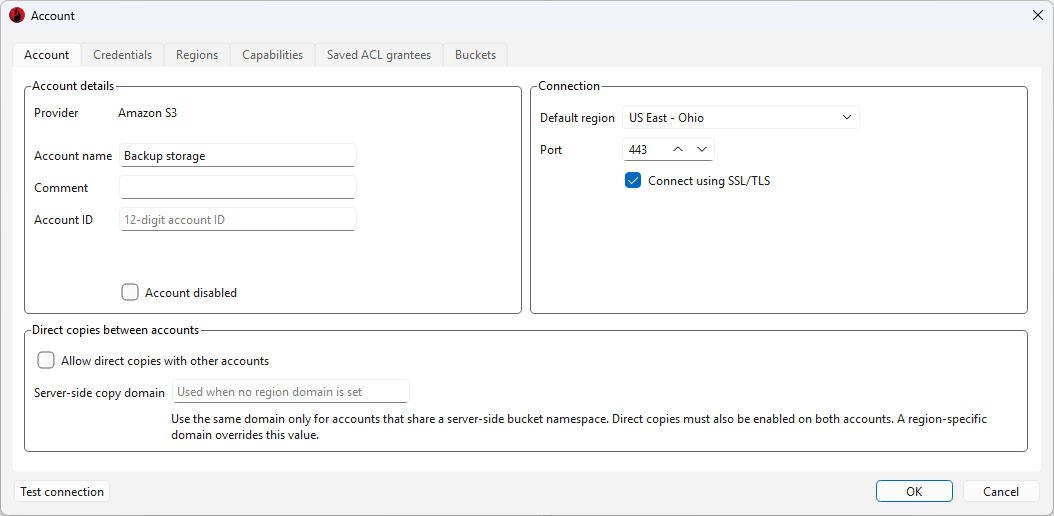Click the Server-side copy domain label

[99, 392]
